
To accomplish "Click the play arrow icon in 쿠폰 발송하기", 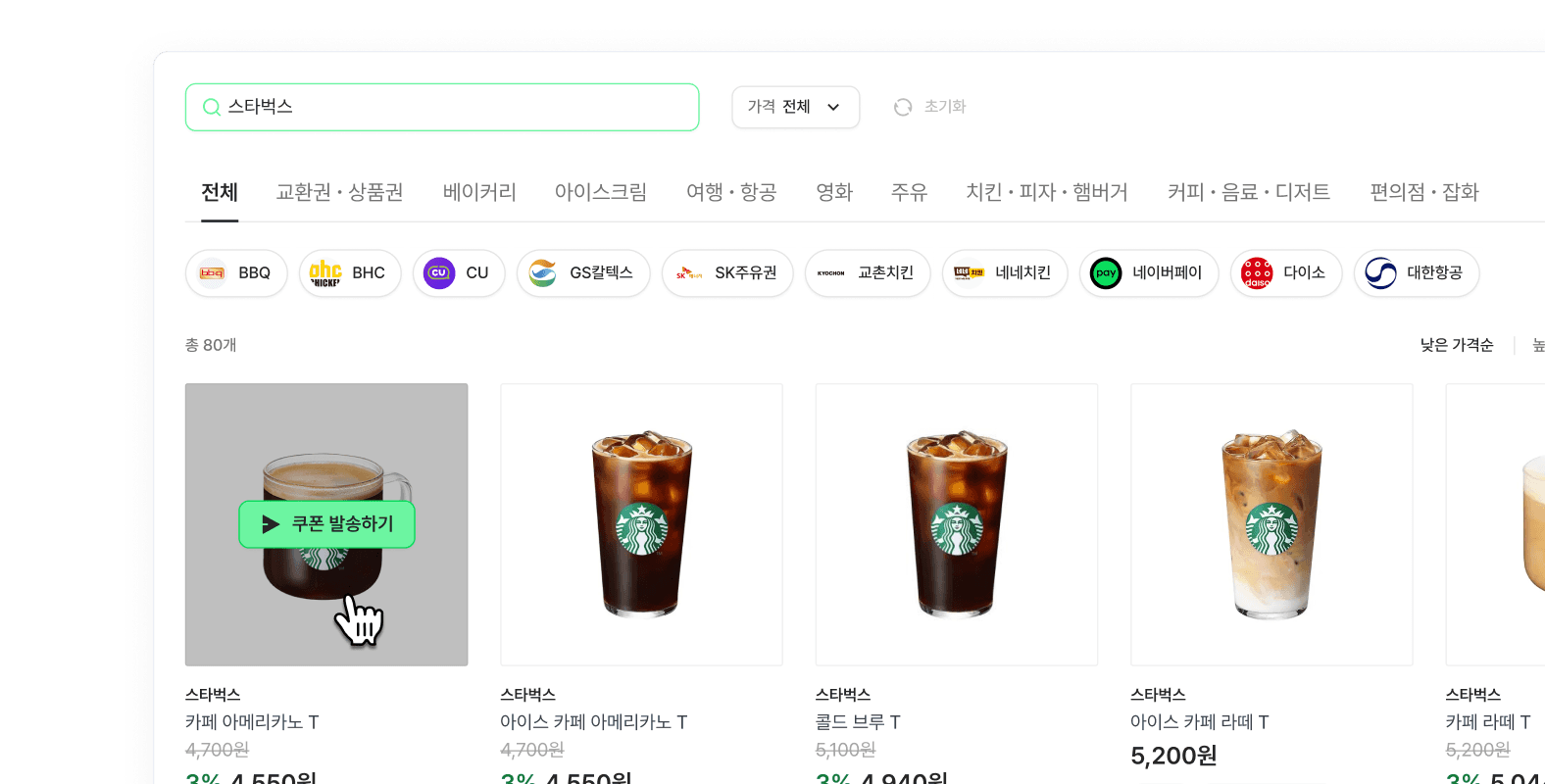I will [x=271, y=524].
